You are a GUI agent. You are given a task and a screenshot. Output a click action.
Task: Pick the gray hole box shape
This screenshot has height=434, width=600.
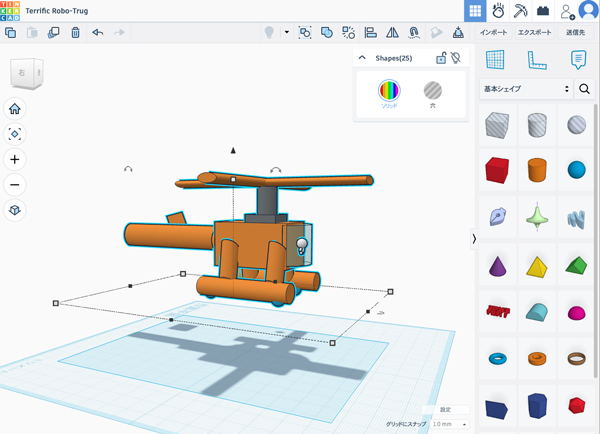[497, 125]
